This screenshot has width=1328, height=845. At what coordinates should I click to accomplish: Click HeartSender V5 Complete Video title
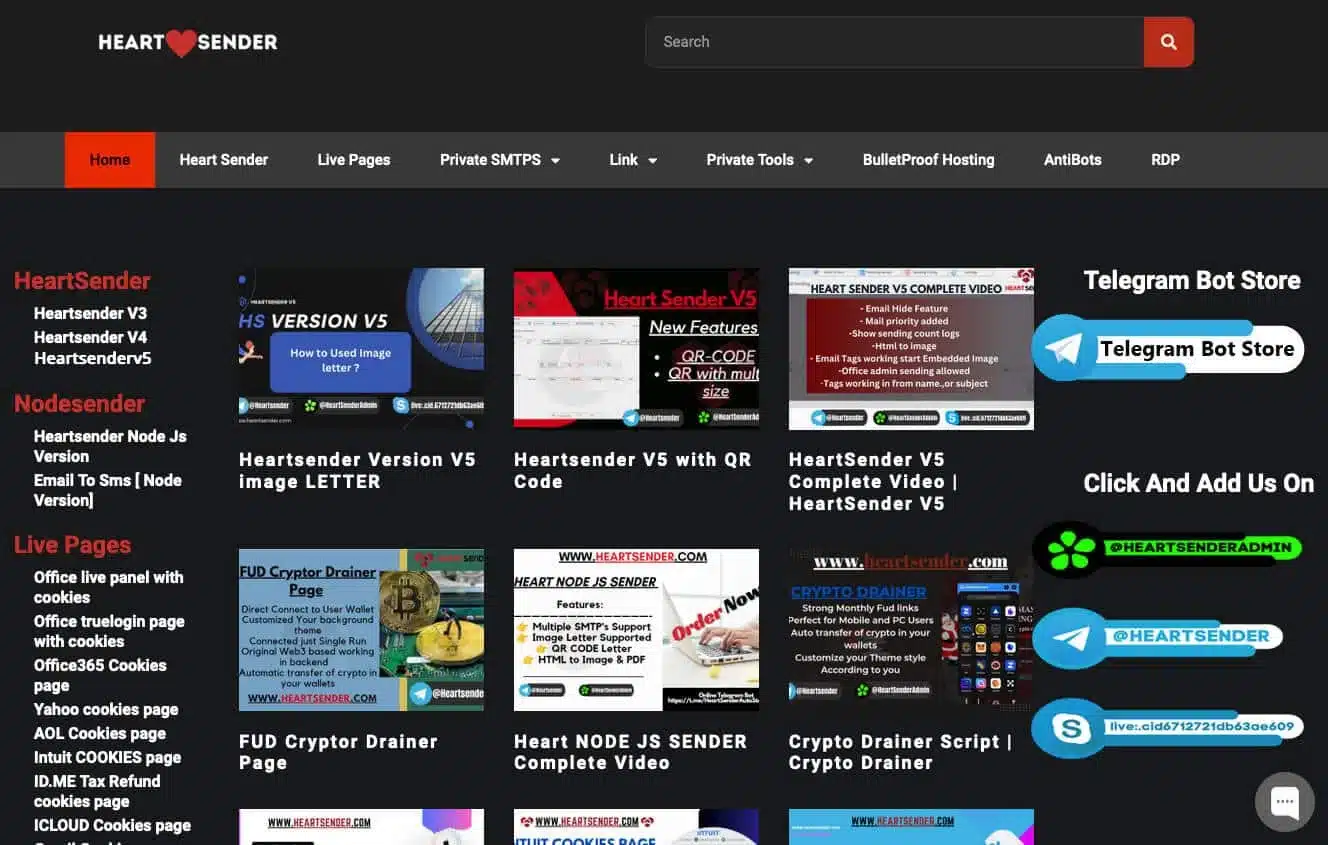[x=873, y=481]
